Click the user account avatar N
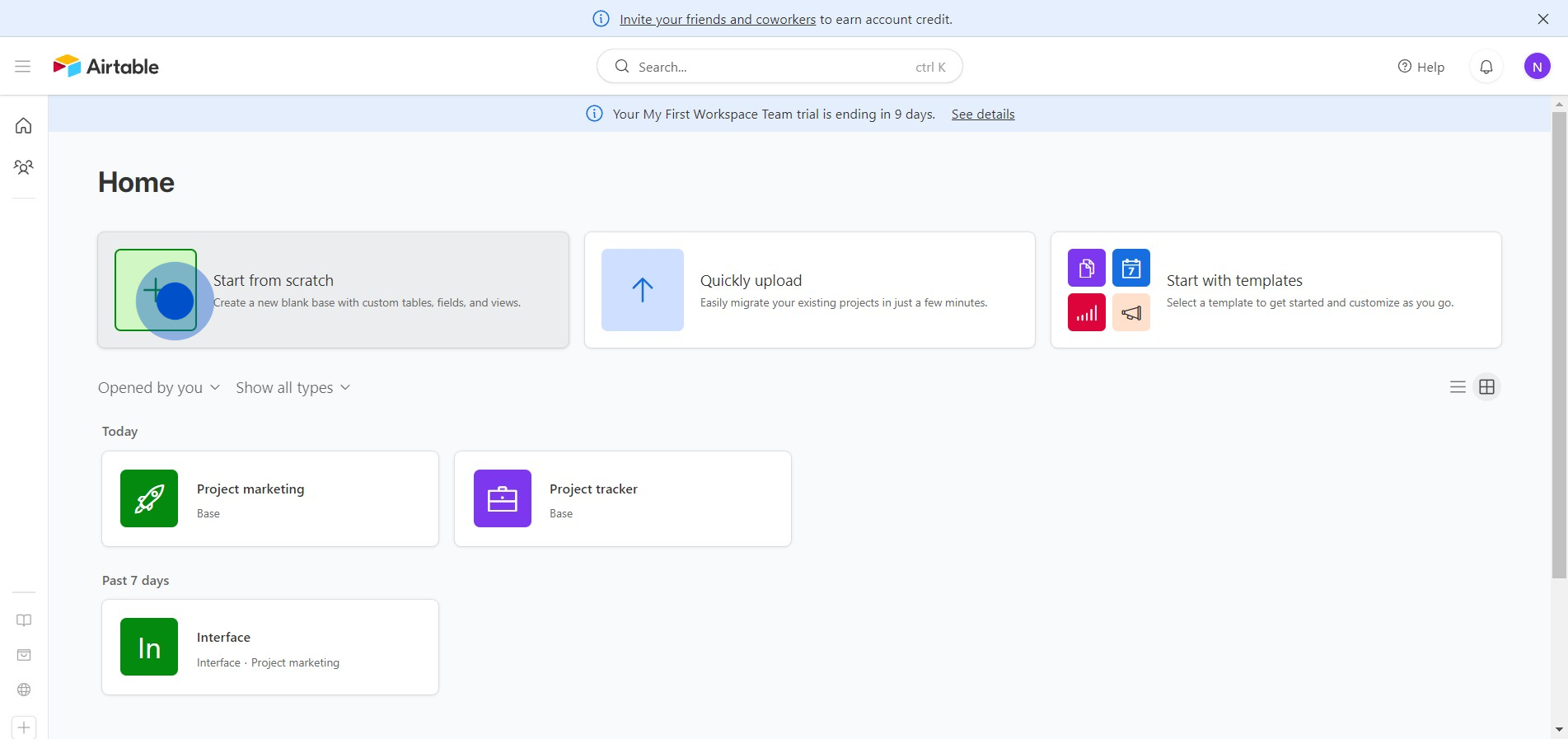This screenshot has width=1568, height=739. tap(1537, 67)
